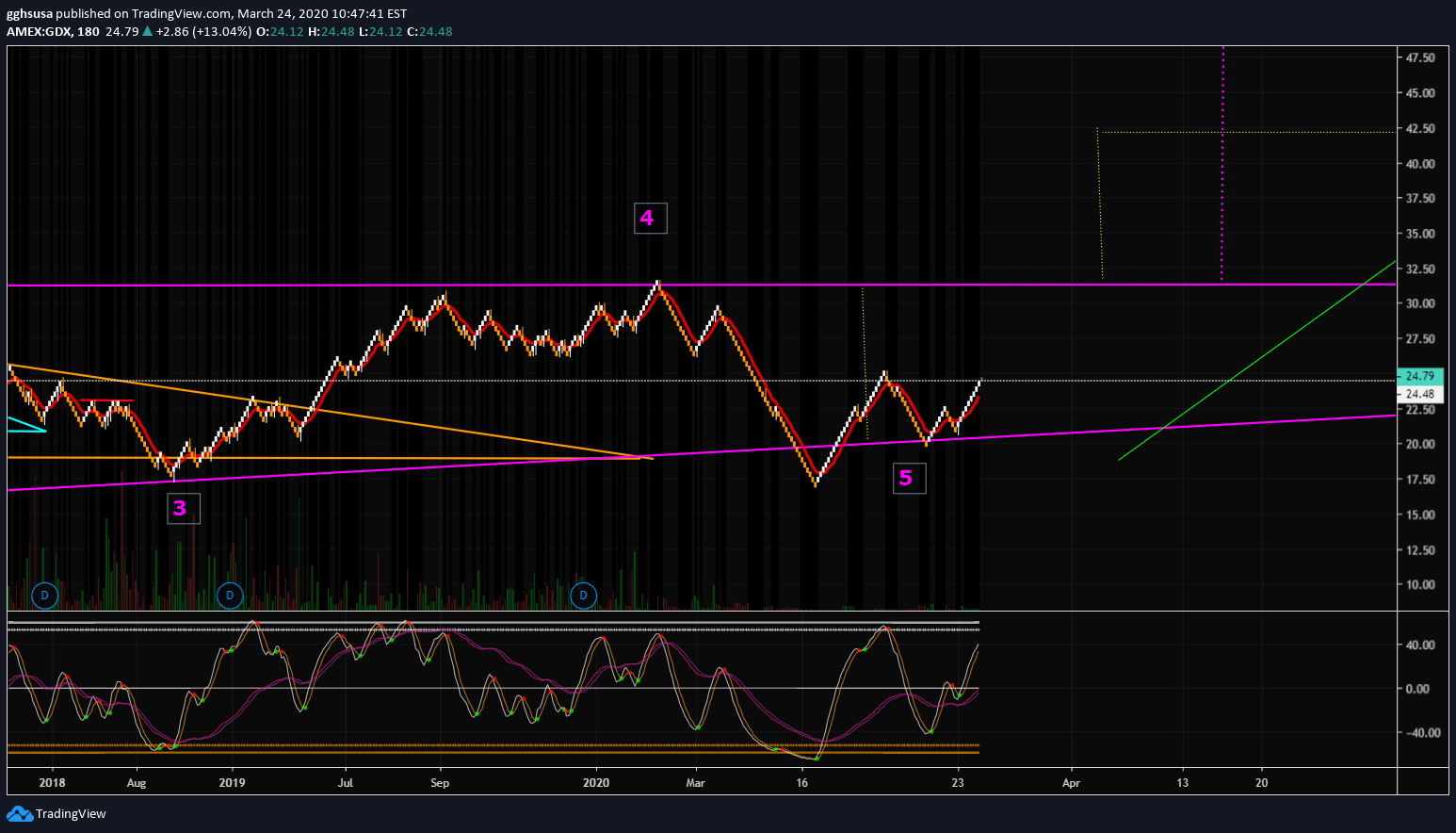Click the 30.00 price axis label
Image resolution: width=1456 pixels, height=833 pixels.
point(1420,303)
